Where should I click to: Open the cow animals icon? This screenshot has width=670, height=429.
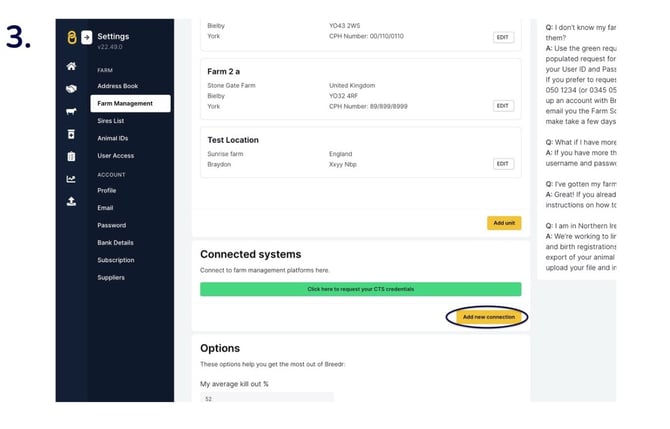pos(71,111)
